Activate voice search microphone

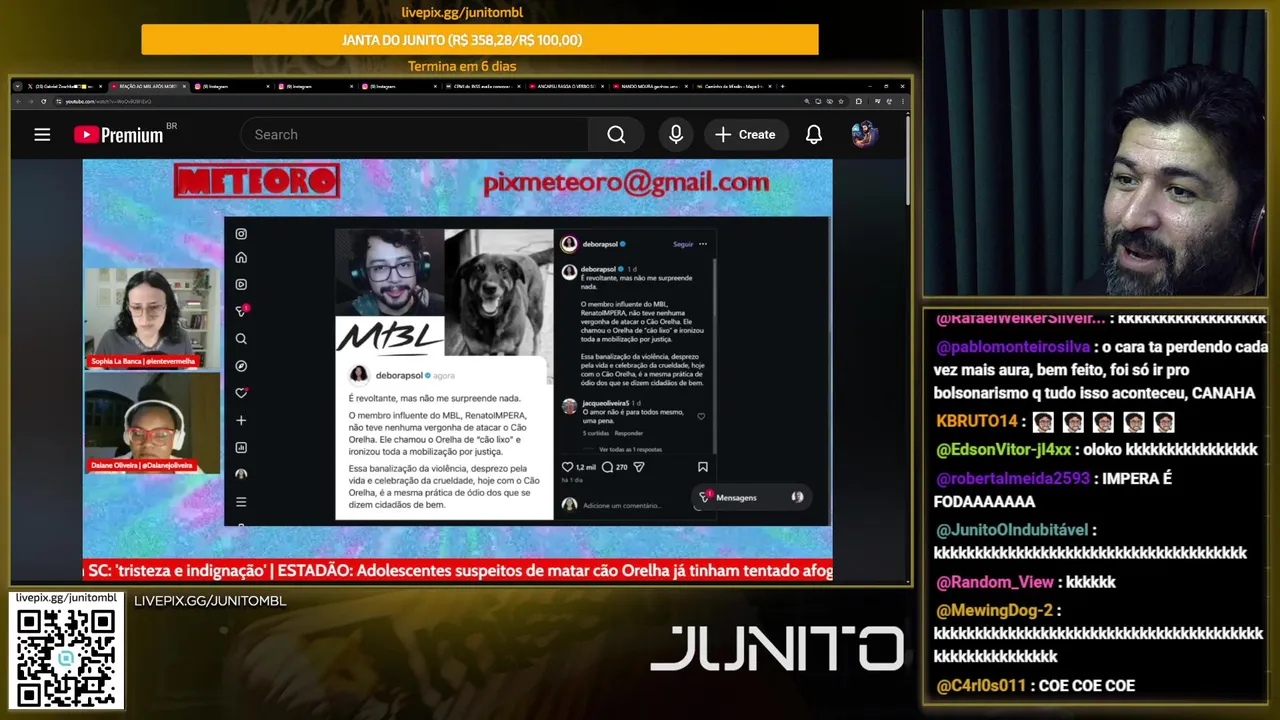click(676, 134)
